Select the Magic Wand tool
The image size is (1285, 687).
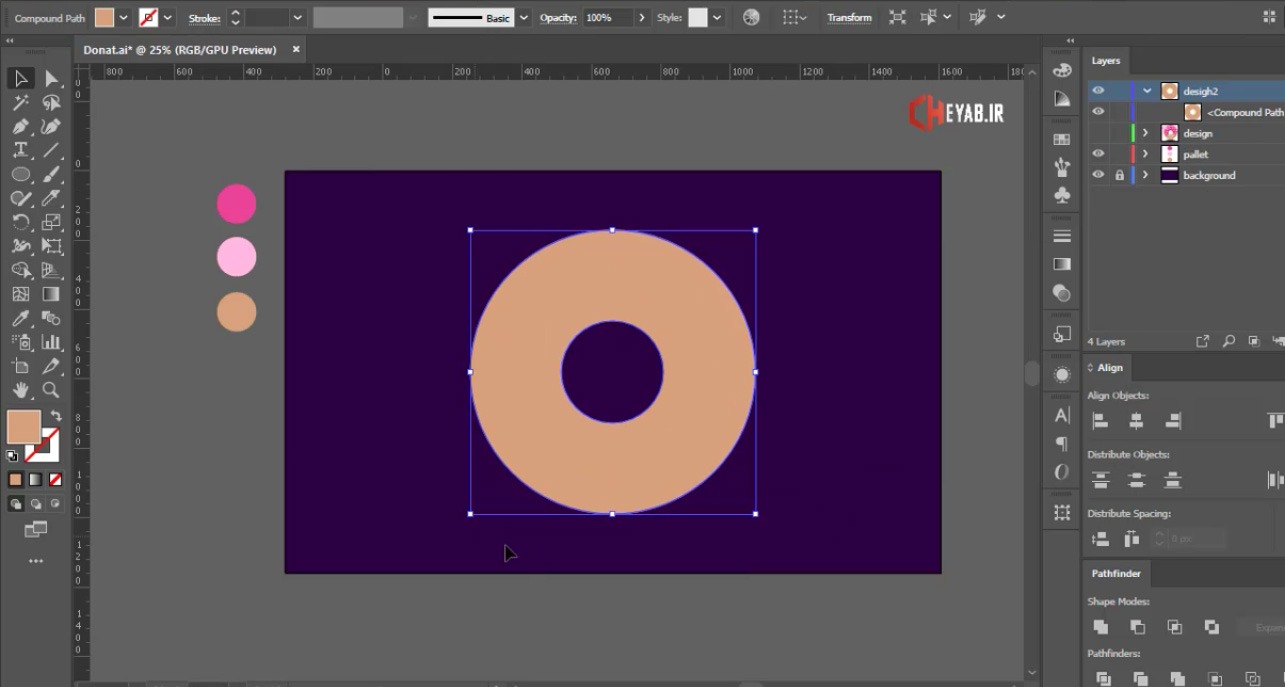(20, 103)
